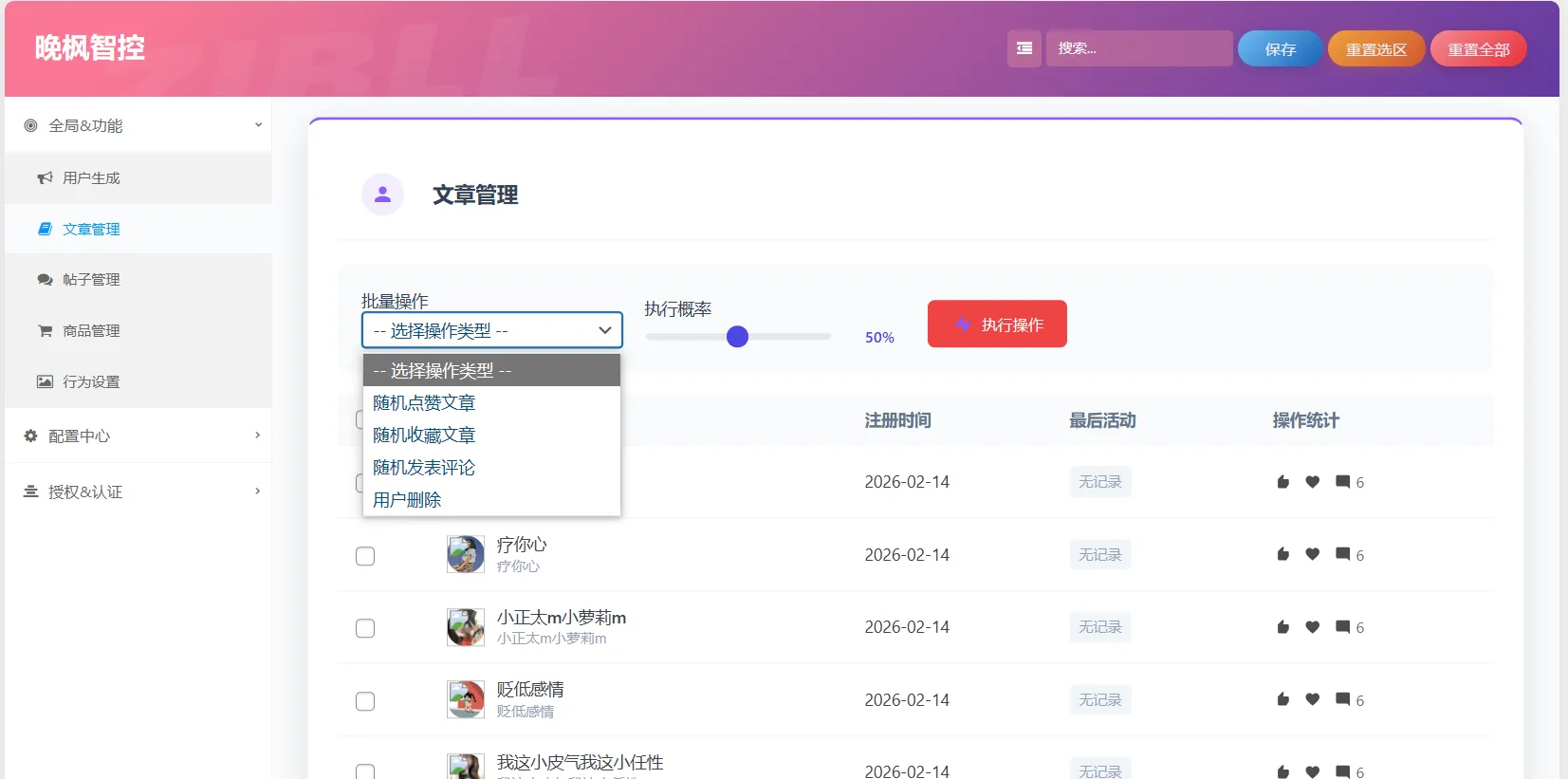Screen dimensions: 1568x779
Task: Click the 帖子管理 chat bubbles icon
Action: [x=45, y=279]
